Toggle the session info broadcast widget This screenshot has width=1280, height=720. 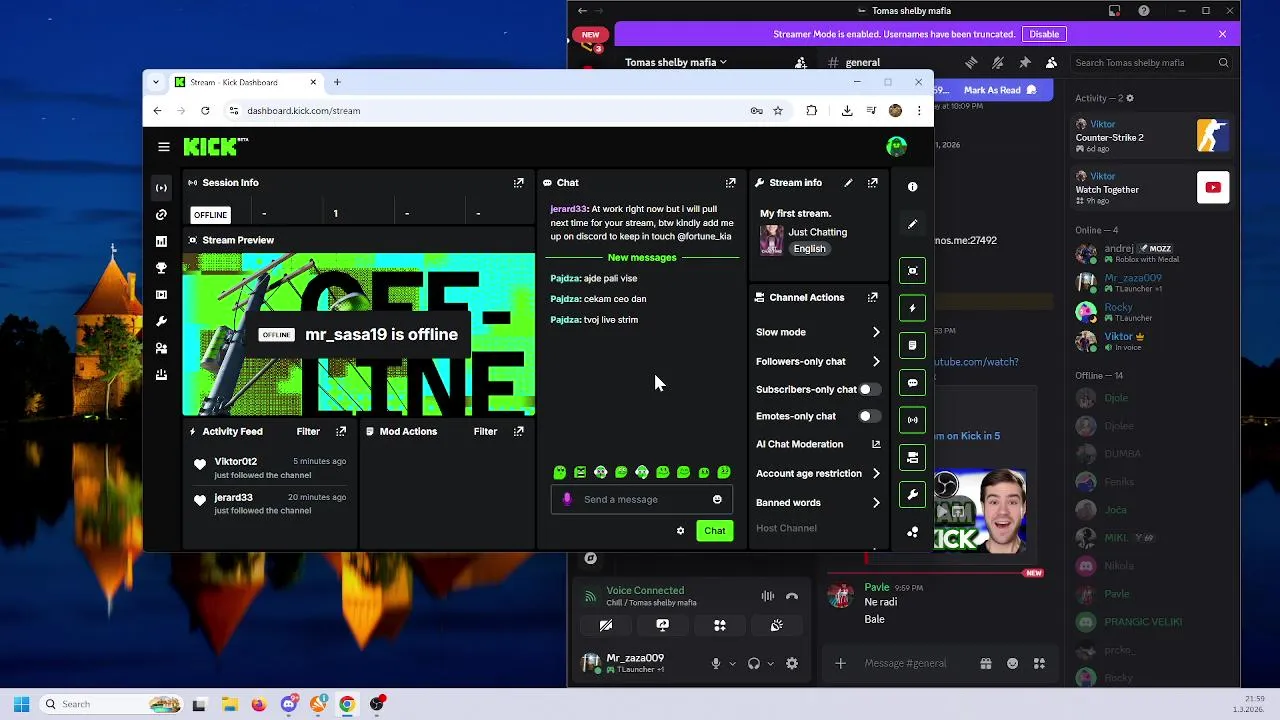point(912,420)
